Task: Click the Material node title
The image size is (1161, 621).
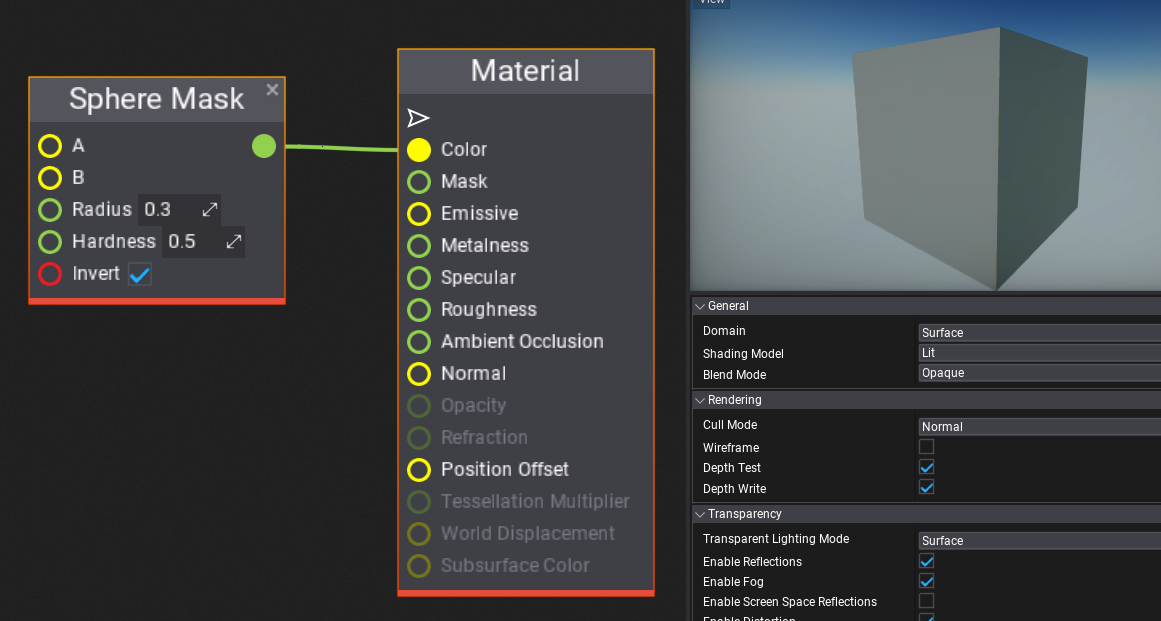Action: (x=526, y=71)
